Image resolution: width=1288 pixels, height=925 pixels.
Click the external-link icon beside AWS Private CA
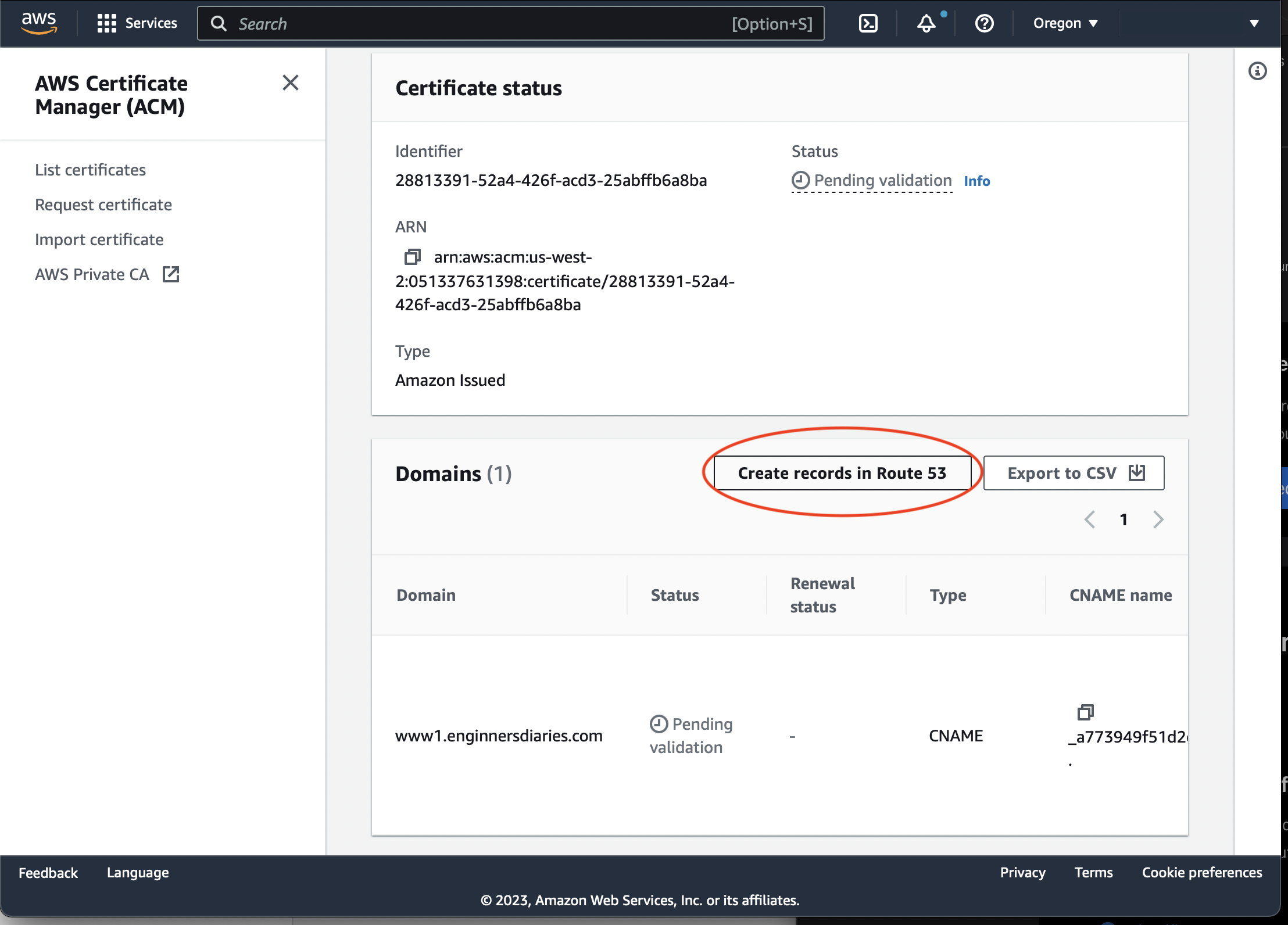point(171,274)
